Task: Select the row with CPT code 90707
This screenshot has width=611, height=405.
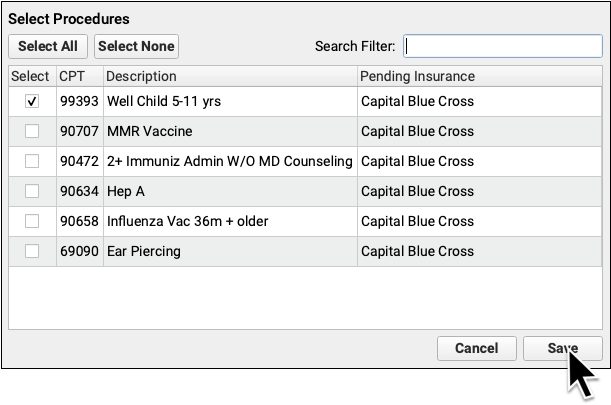Action: click(78, 131)
